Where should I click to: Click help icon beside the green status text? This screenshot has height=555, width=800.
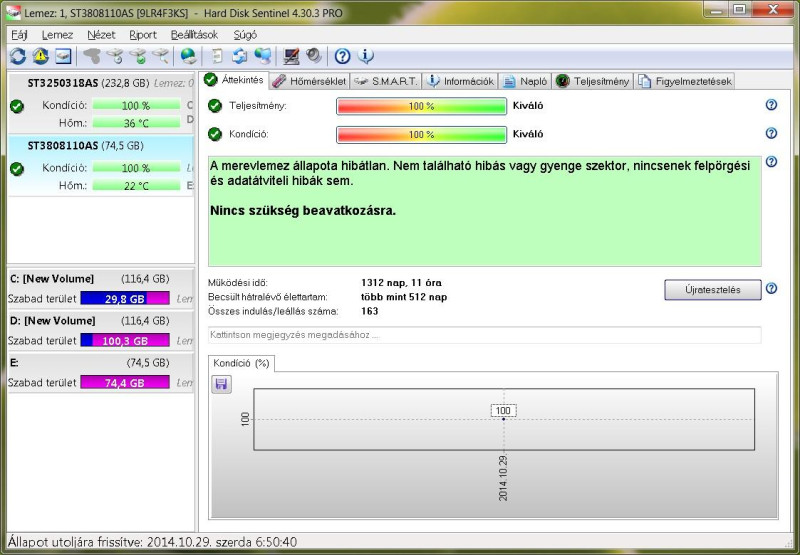tap(771, 162)
